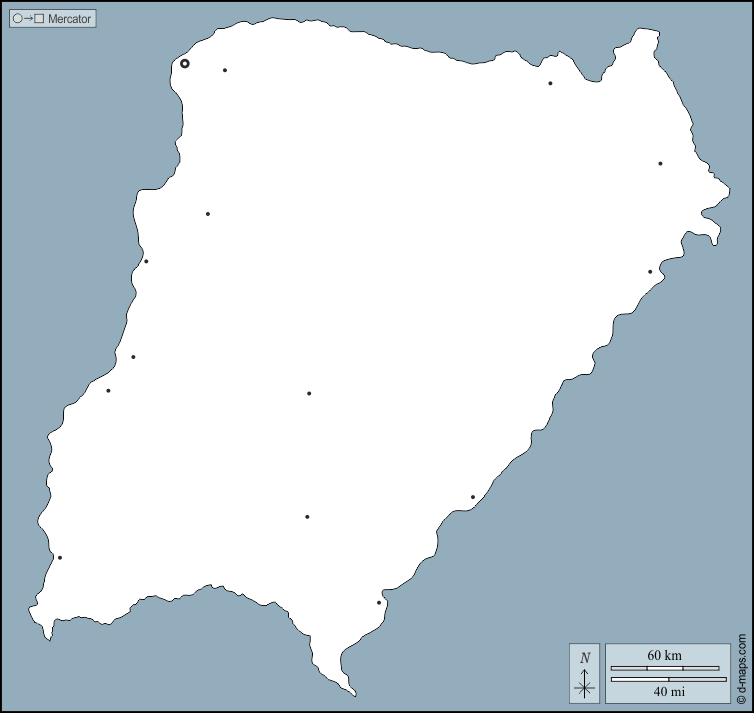Image resolution: width=754 pixels, height=713 pixels.
Task: Click the south-central city dot below the center dot
Action: point(307,517)
